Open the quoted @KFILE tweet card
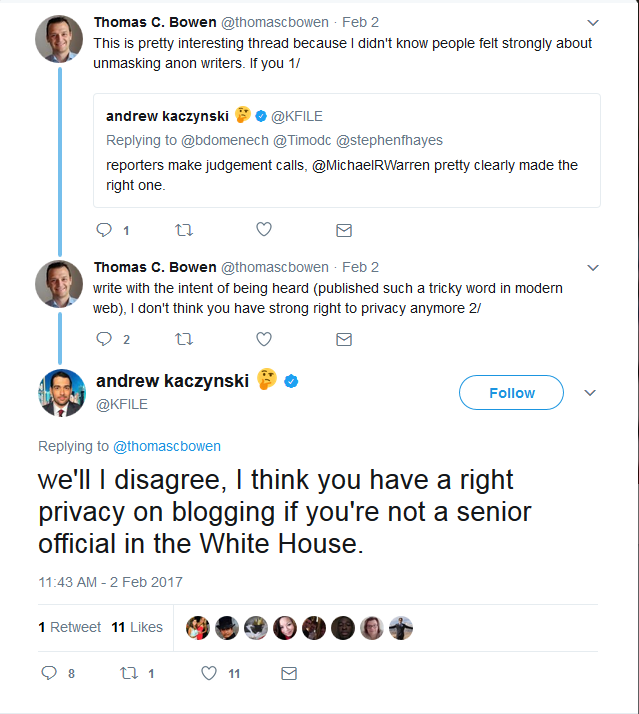Image resolution: width=639 pixels, height=714 pixels. click(347, 151)
